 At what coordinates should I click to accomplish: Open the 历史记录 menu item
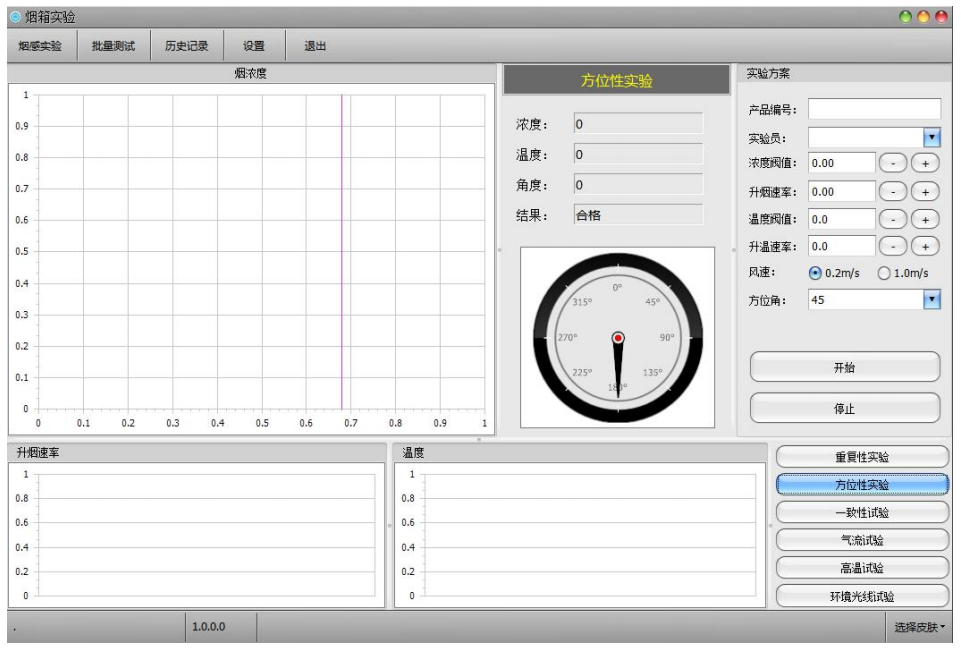pos(186,46)
